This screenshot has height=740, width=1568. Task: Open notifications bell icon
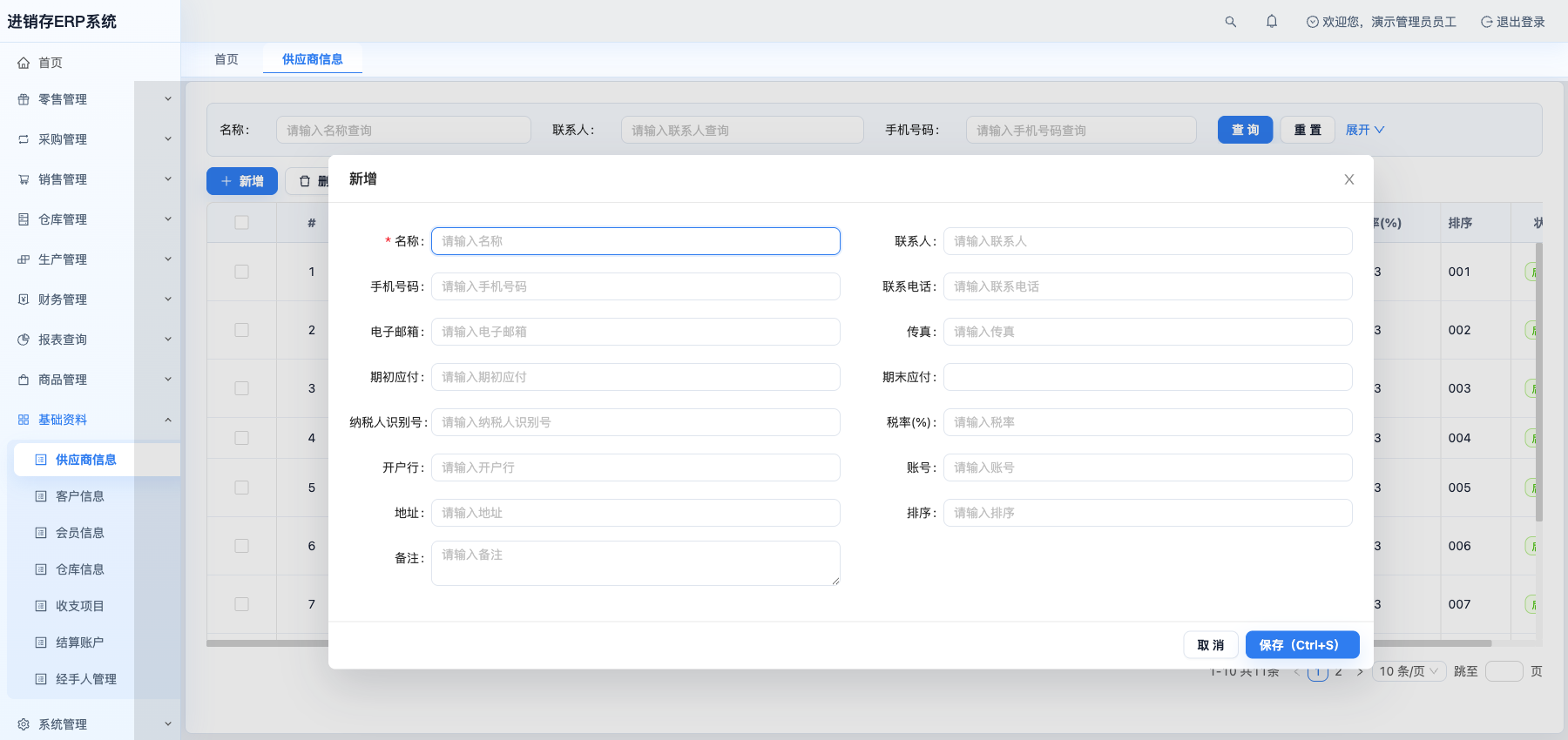1272,22
